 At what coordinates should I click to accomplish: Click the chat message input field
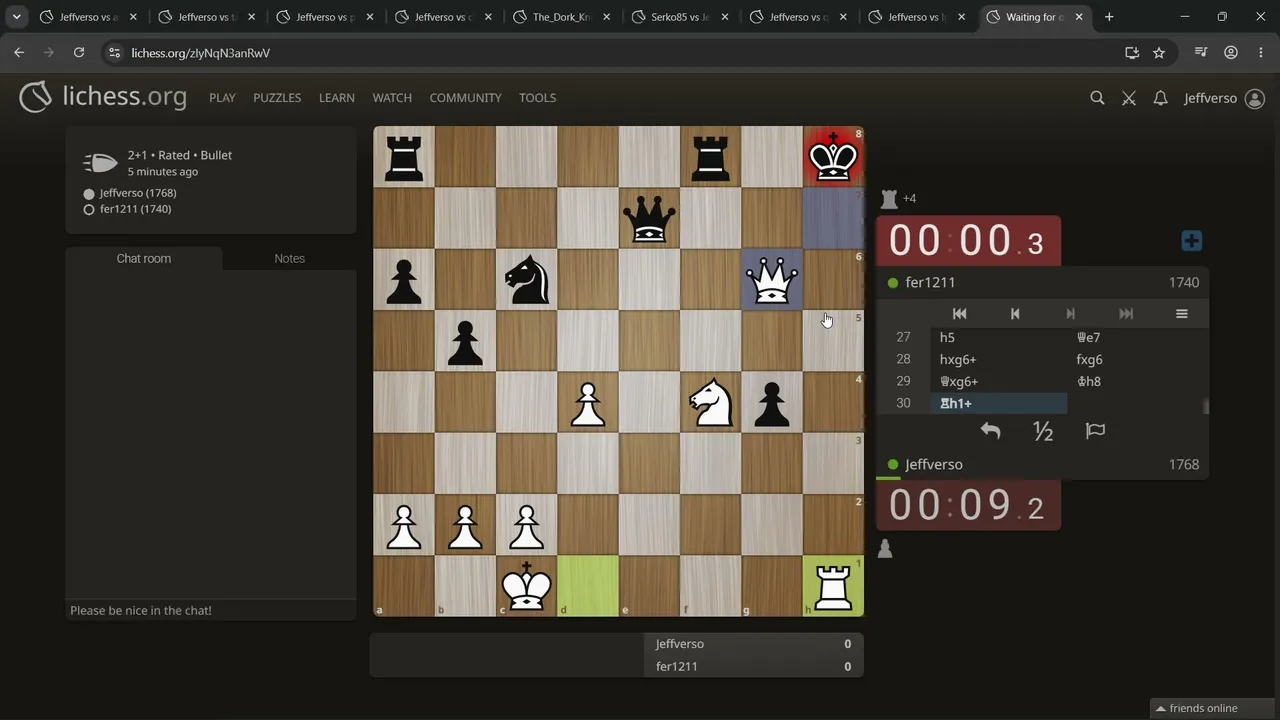pos(211,610)
